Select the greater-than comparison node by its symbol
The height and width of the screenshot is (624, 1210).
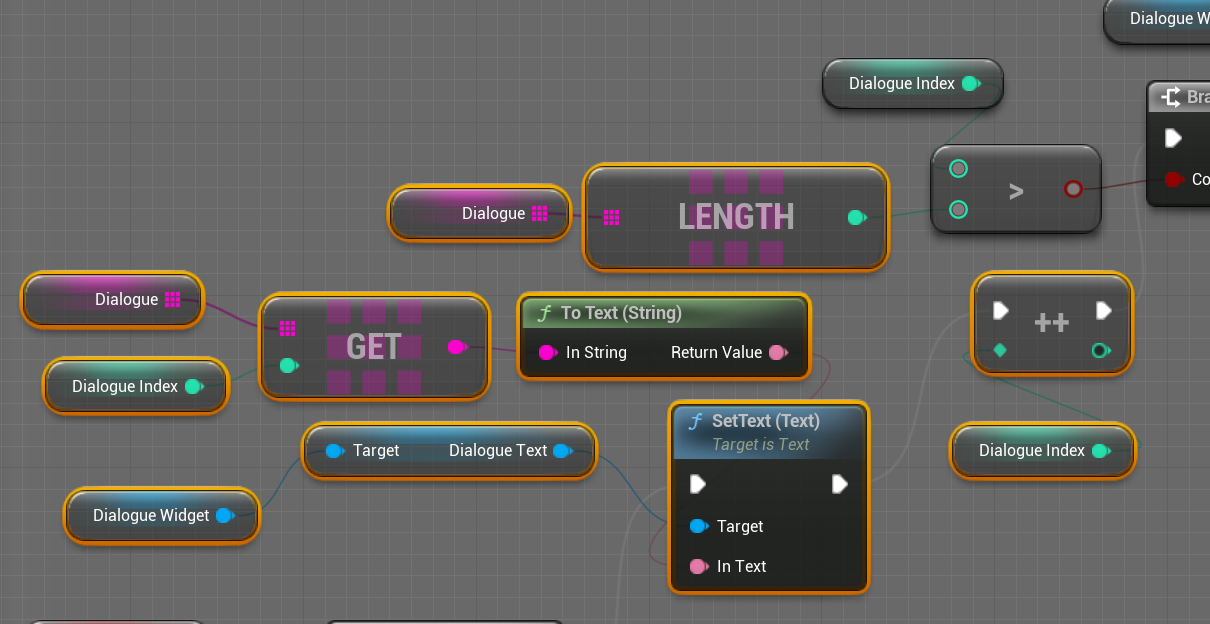click(x=1016, y=191)
